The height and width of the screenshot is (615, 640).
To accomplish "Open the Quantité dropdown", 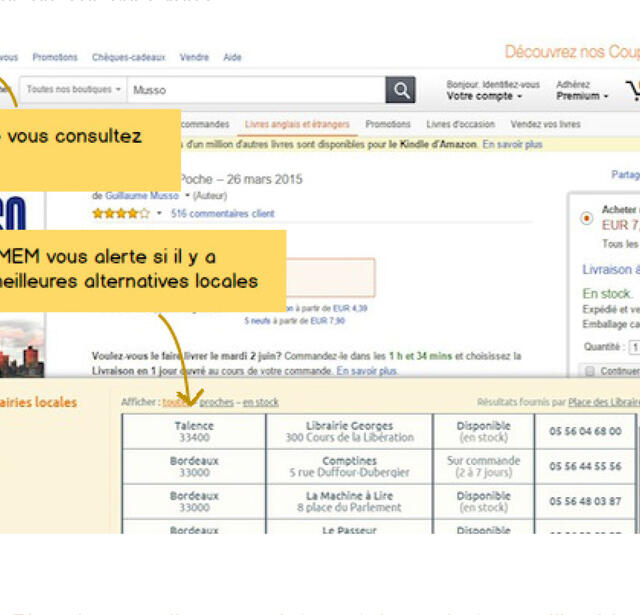I will pyautogui.click(x=635, y=347).
